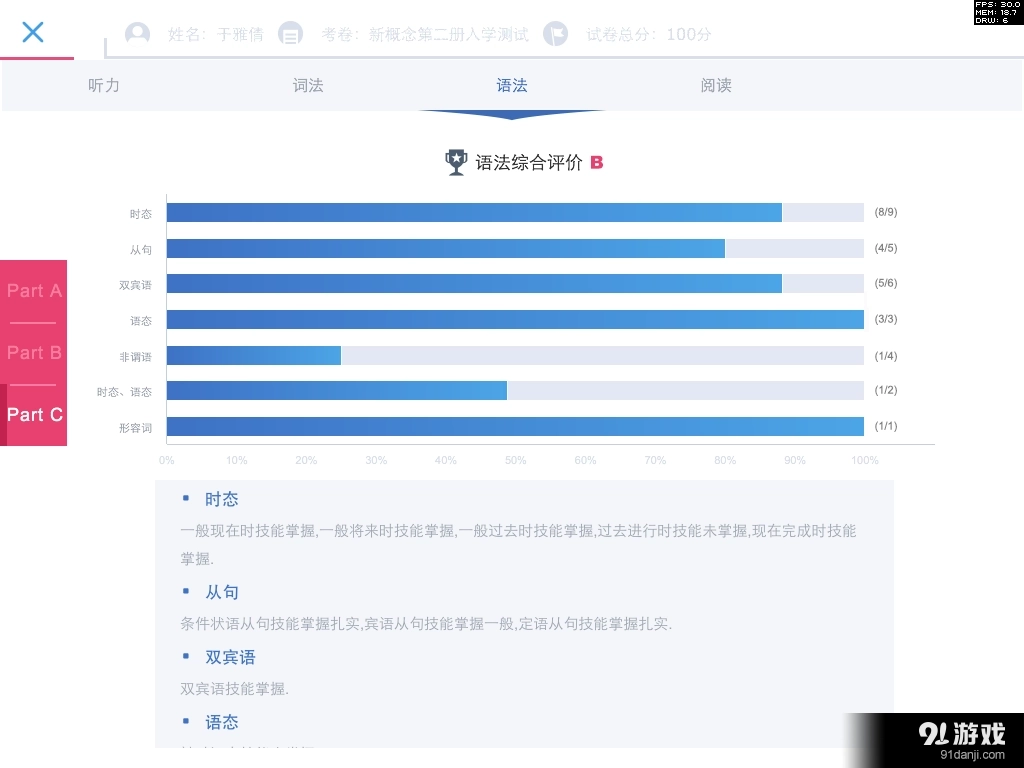1024x768 pixels.
Task: Select the Part B section toggle
Action: (x=33, y=353)
